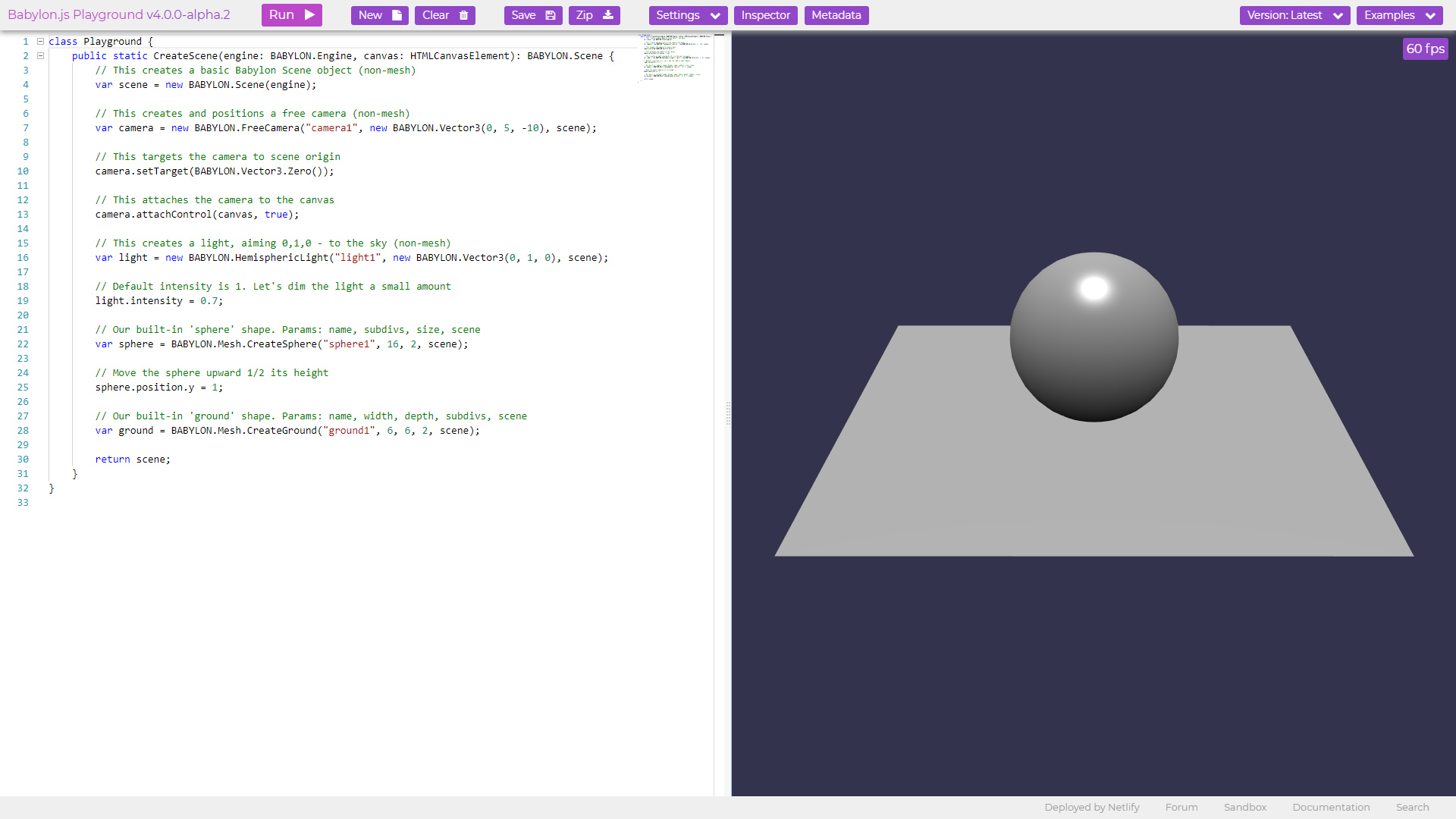This screenshot has width=1456, height=819.
Task: Open the Sandbox footer link
Action: click(1244, 807)
